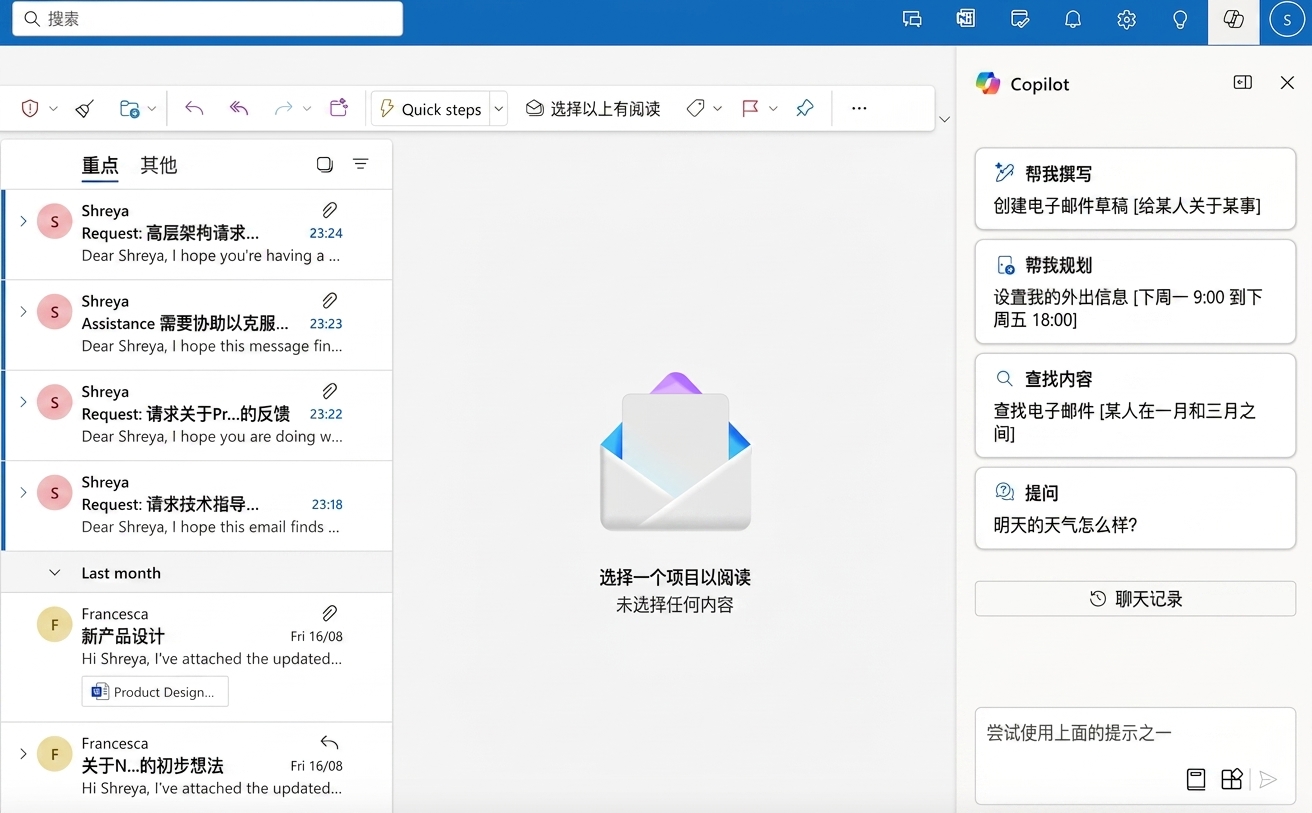This screenshot has height=813, width=1312.
Task: Click the send arrow in Copilot input
Action: coord(1268,779)
